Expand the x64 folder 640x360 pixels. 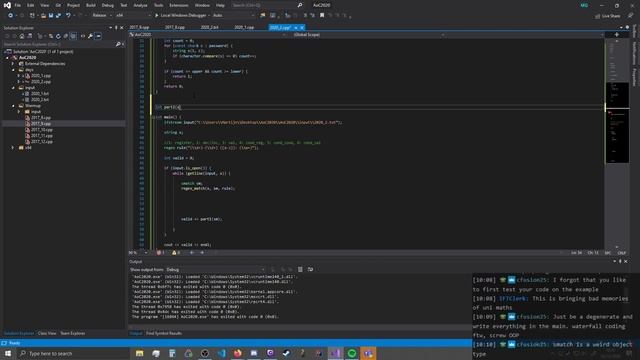click(13, 148)
